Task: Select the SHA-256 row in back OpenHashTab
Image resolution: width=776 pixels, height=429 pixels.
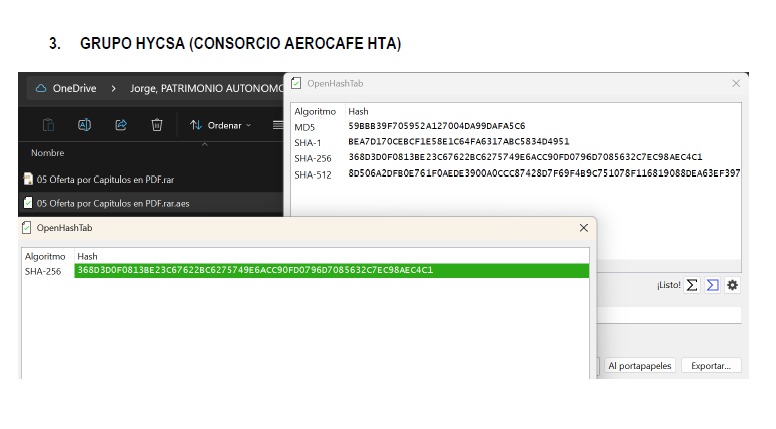Action: tap(516, 158)
